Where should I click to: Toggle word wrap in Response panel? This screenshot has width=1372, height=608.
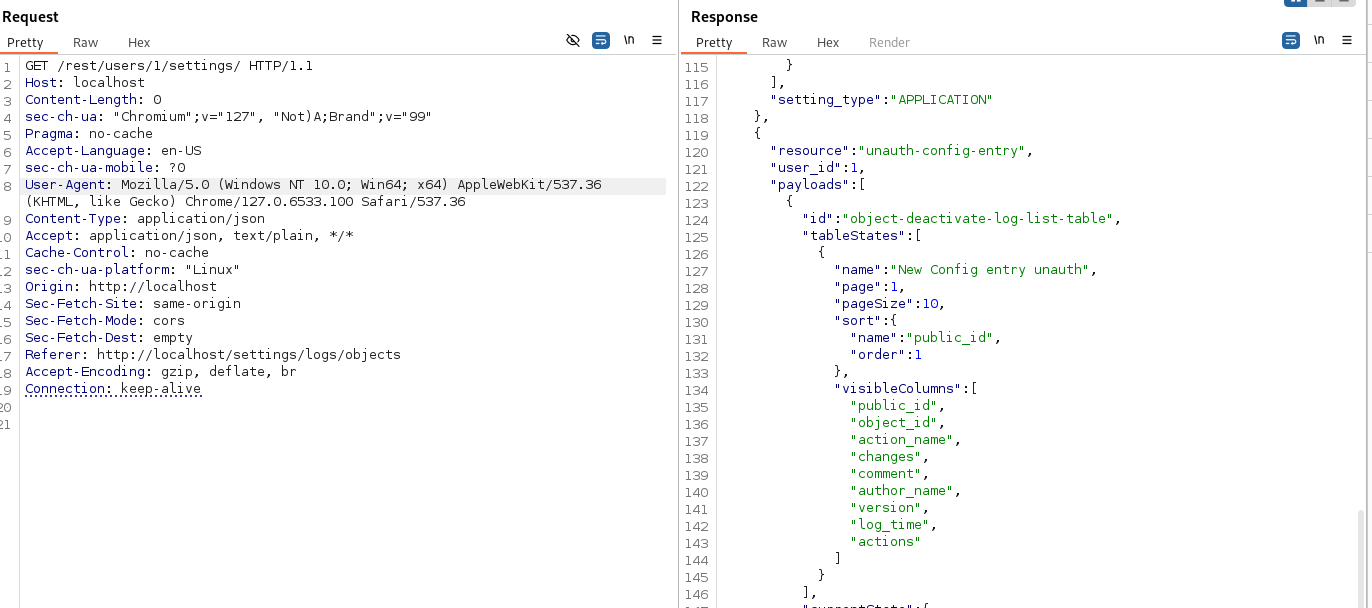[x=1291, y=41]
